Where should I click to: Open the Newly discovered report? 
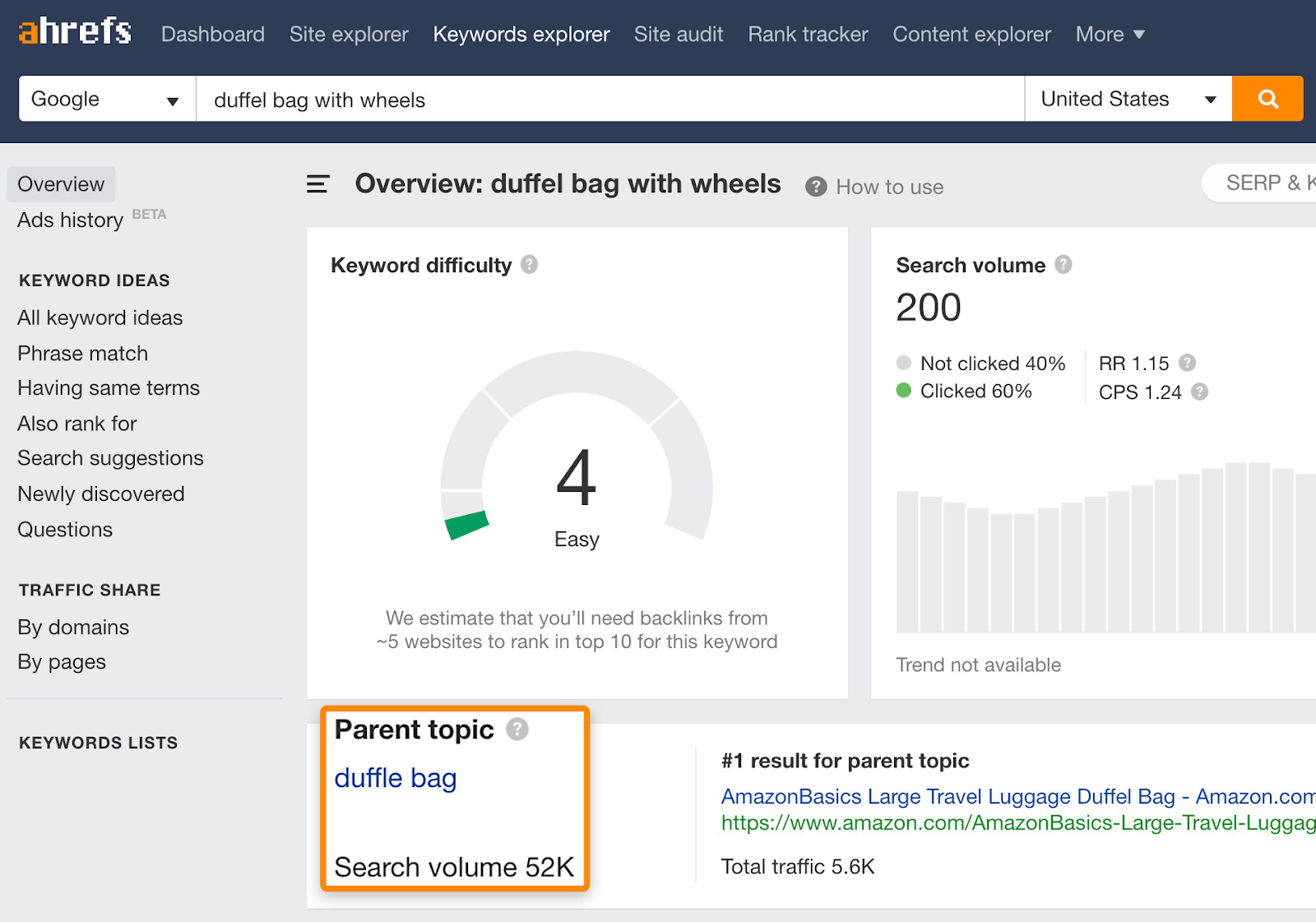[x=101, y=493]
